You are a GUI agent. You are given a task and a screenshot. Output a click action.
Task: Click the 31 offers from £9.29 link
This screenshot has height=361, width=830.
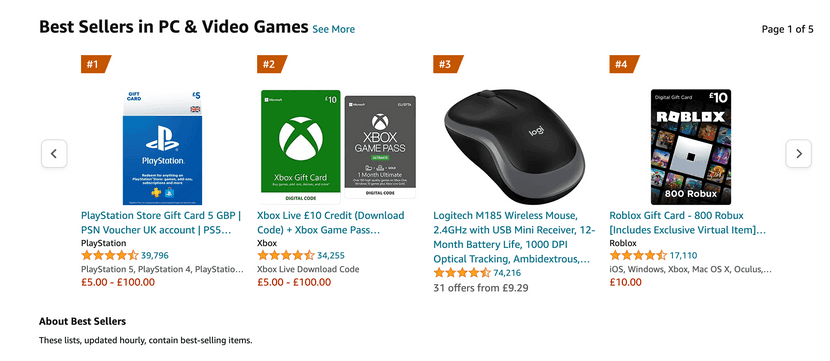click(x=481, y=288)
